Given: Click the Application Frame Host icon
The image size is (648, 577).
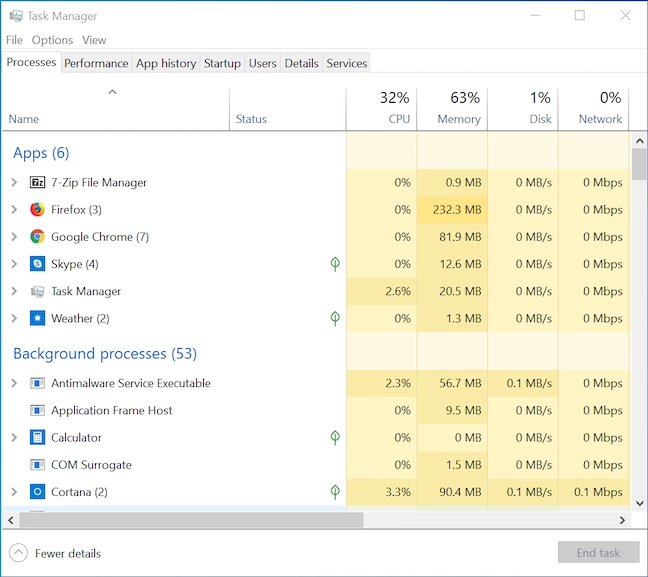Looking at the screenshot, I should pos(37,410).
